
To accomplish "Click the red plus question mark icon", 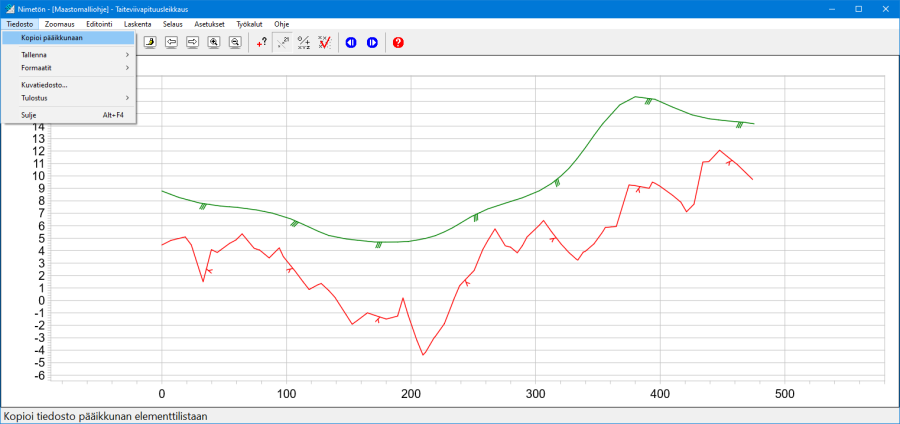I will point(262,42).
